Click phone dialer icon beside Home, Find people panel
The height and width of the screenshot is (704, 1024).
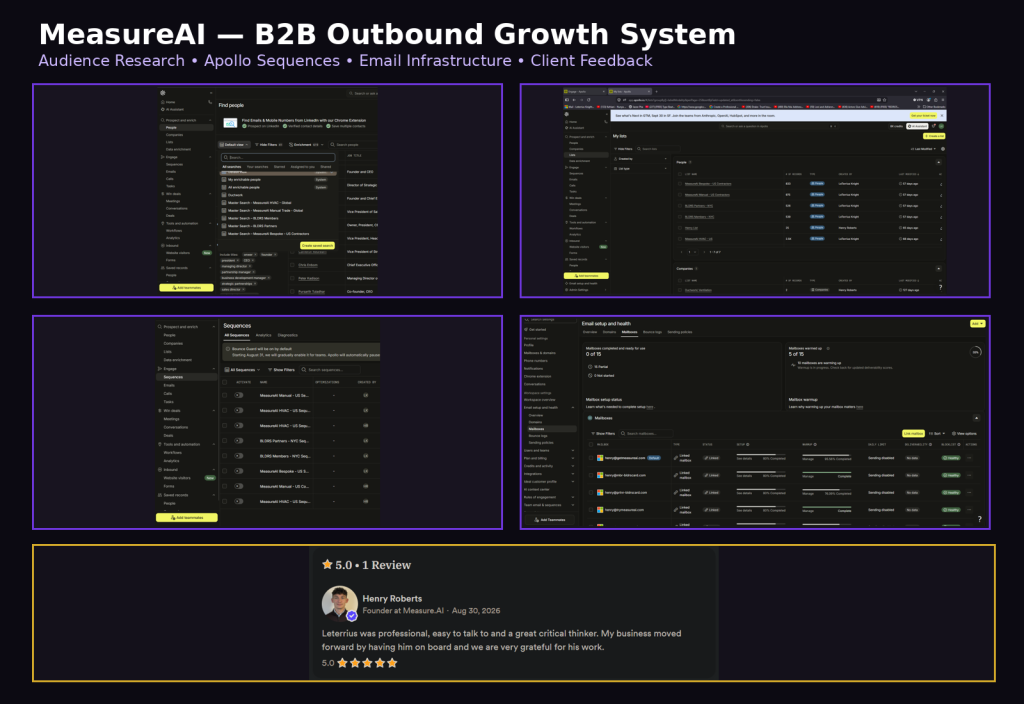[210, 103]
